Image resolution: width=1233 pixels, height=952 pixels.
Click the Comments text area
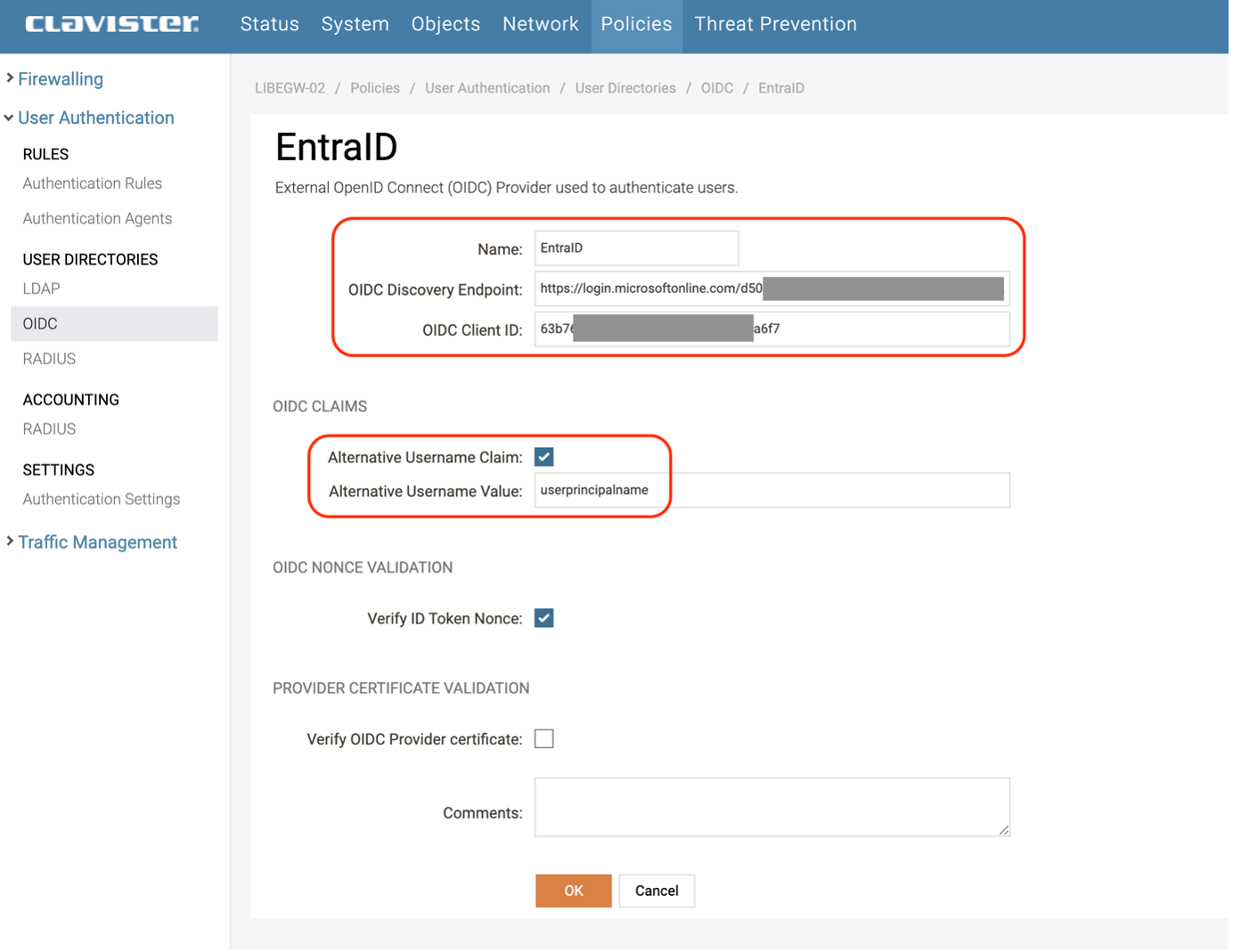(x=772, y=808)
